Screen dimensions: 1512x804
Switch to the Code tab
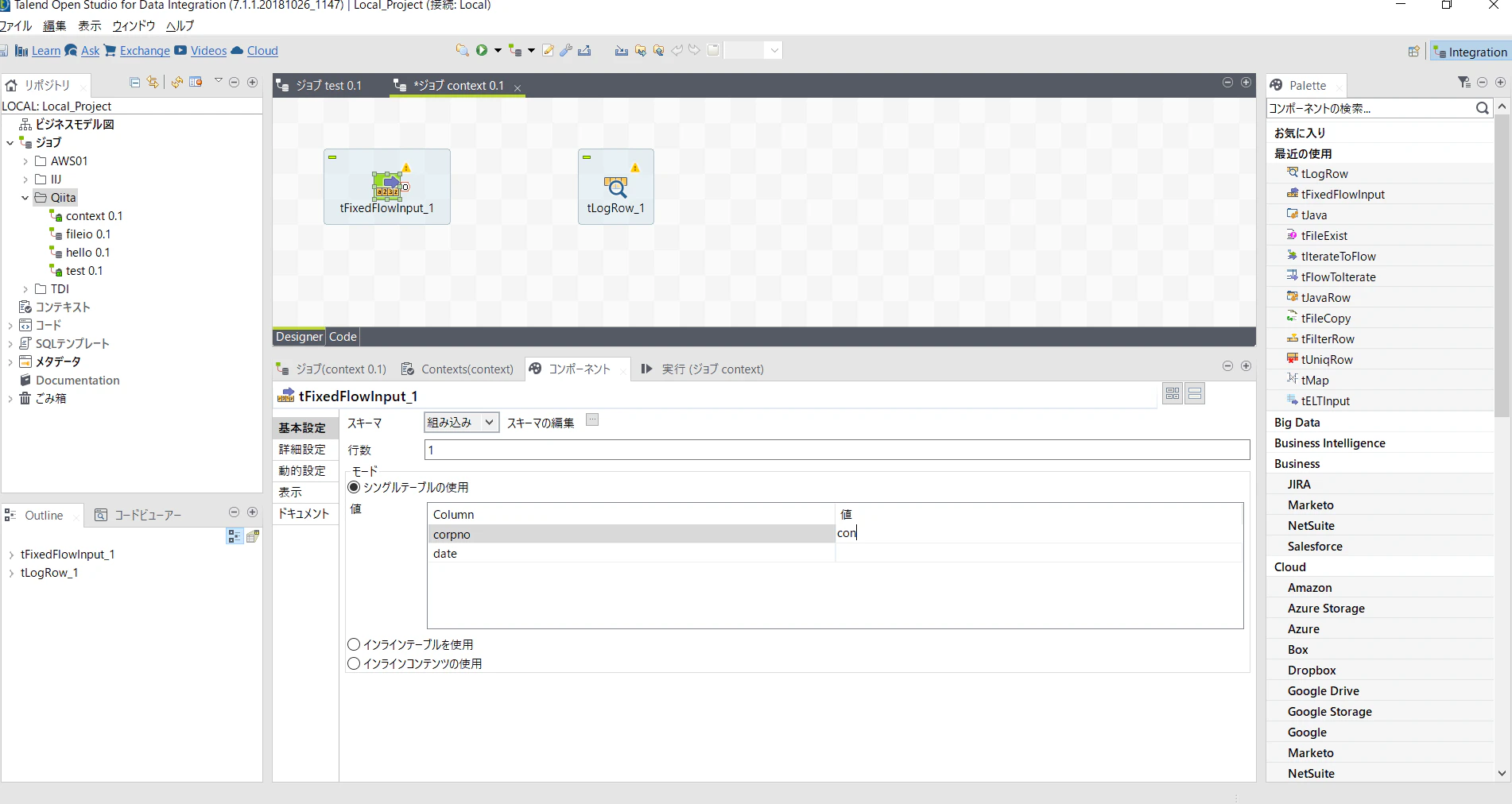point(343,337)
